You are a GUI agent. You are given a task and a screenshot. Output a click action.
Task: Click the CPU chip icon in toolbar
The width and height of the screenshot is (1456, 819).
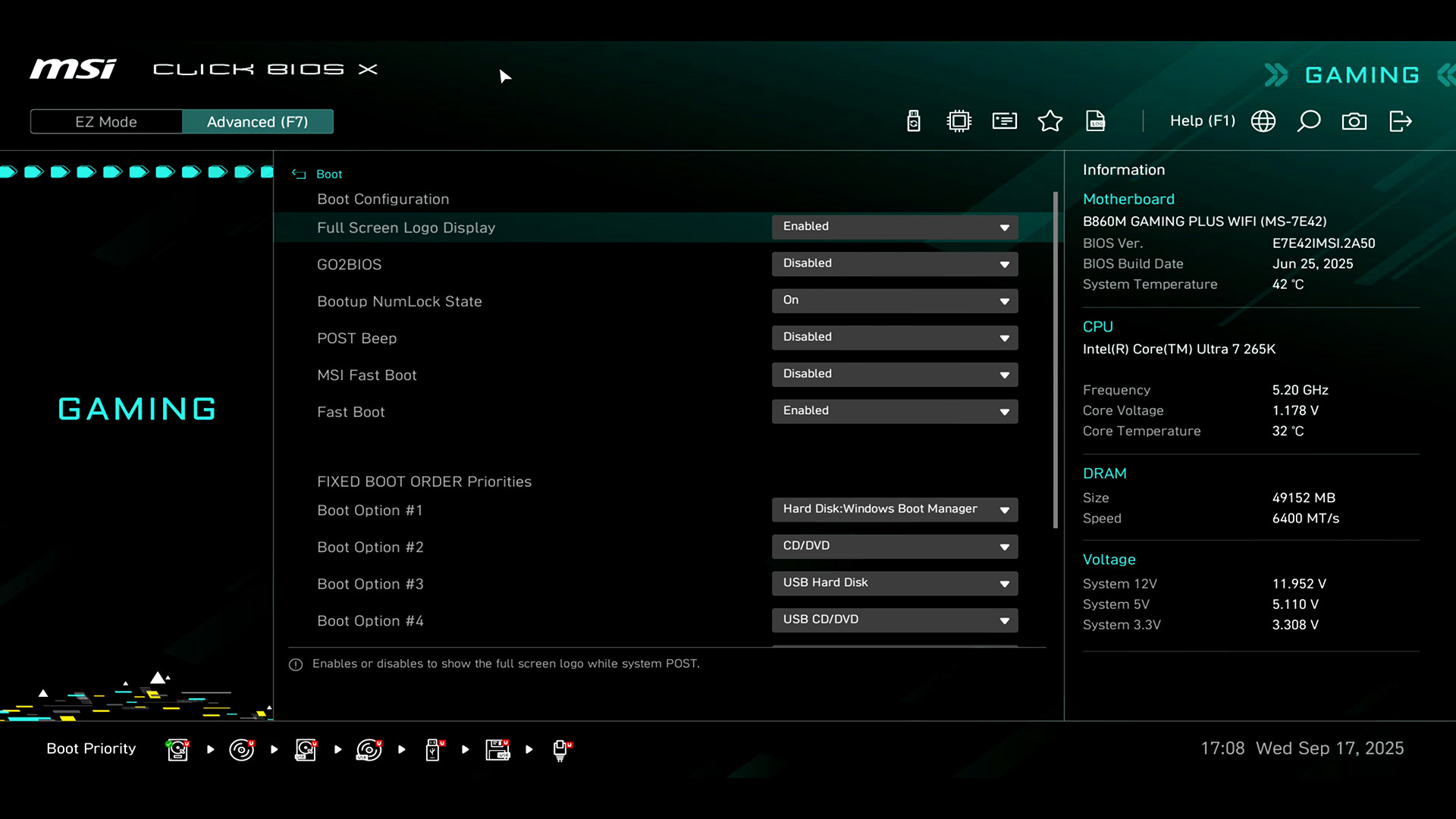click(959, 121)
